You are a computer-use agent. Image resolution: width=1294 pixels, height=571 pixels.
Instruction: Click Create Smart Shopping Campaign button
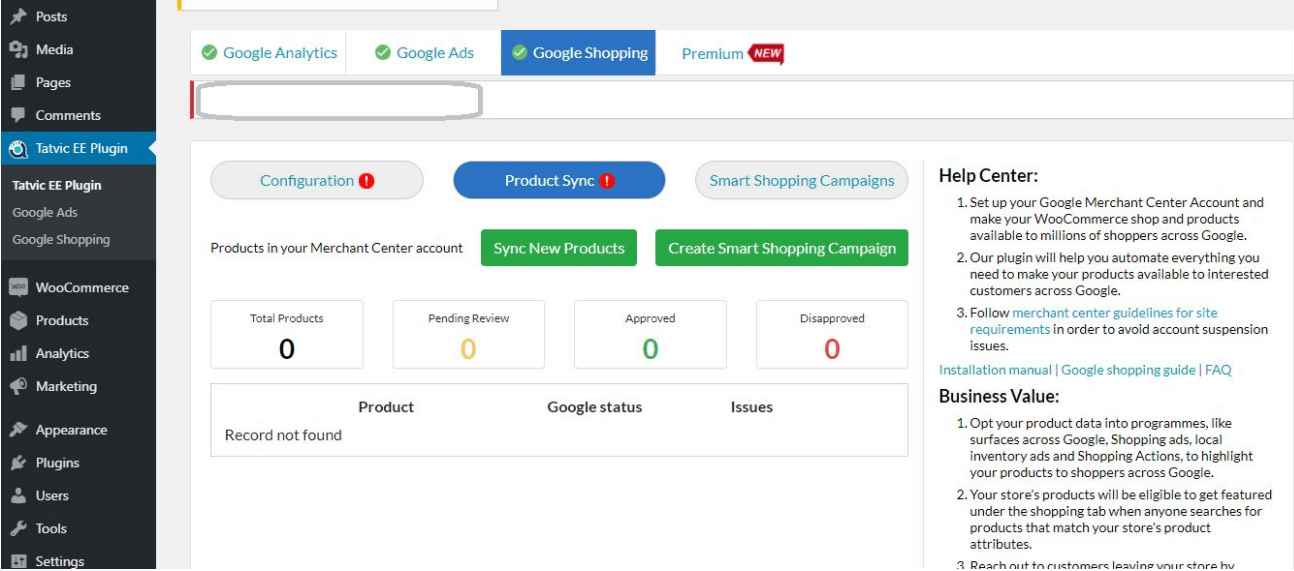[782, 248]
